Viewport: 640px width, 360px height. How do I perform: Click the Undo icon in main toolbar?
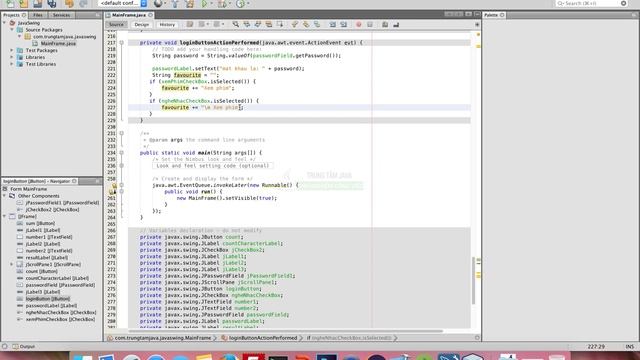(x=69, y=4)
